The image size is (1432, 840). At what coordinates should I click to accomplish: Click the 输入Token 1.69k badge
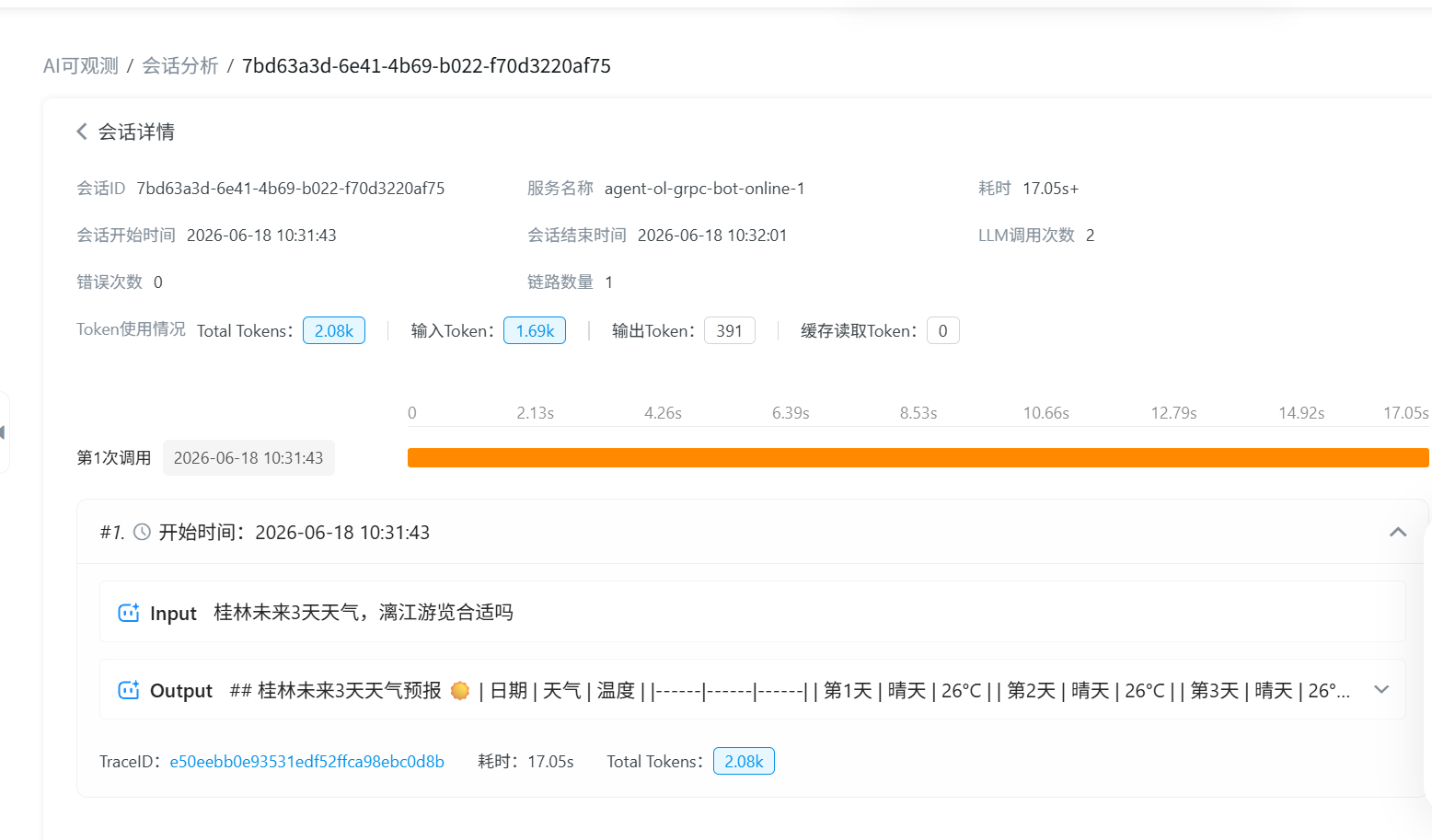click(535, 330)
